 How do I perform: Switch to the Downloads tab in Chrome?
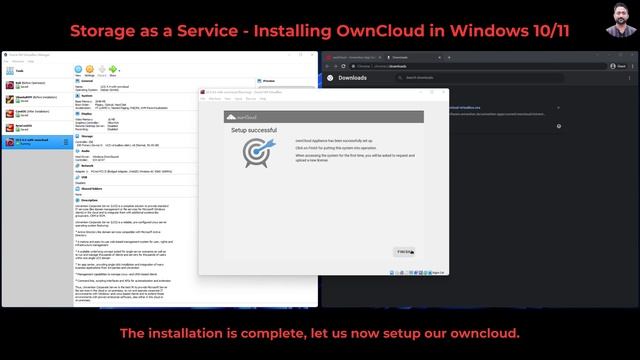[x=413, y=58]
